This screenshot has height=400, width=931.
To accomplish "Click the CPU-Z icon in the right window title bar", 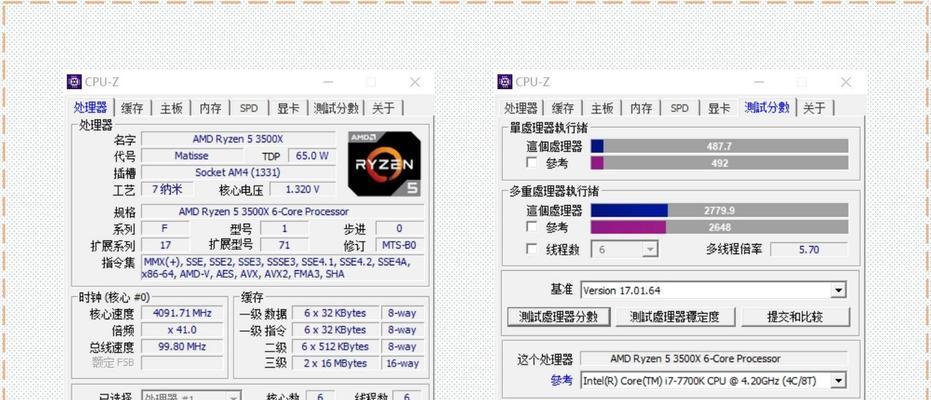I will pyautogui.click(x=505, y=82).
